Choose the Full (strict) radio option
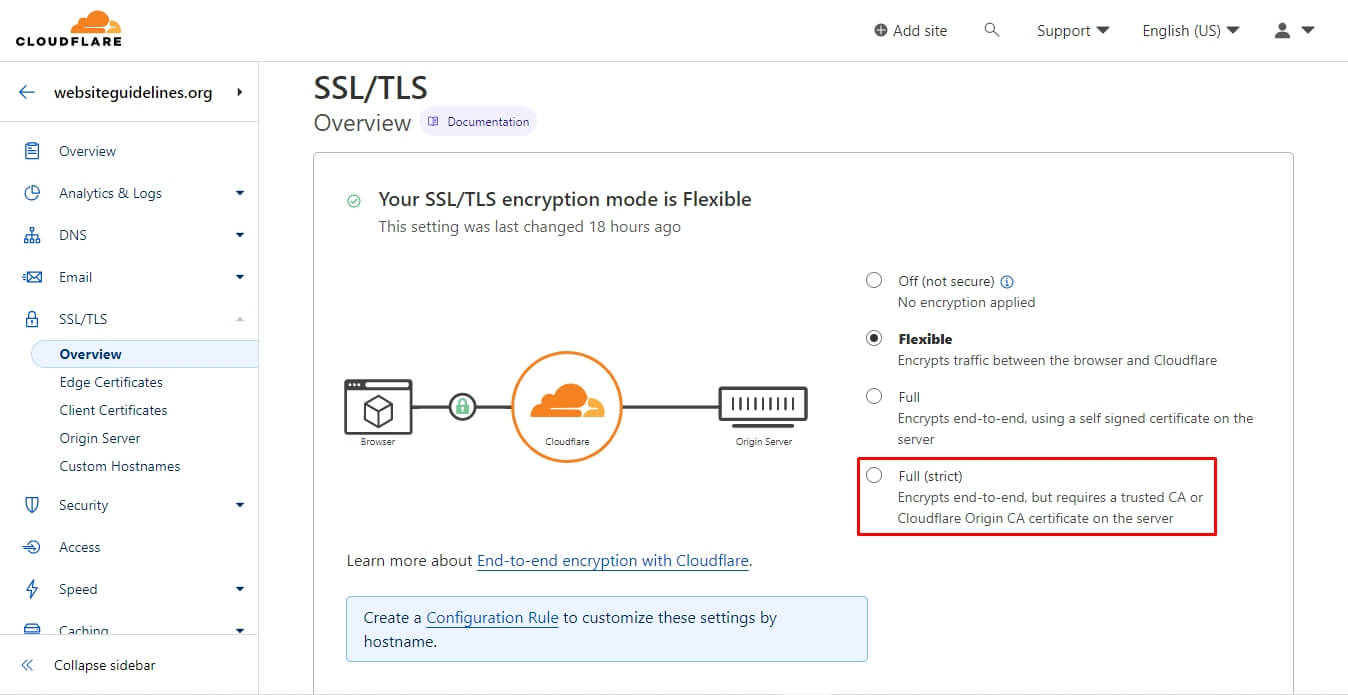The image size is (1348, 695). tap(874, 475)
